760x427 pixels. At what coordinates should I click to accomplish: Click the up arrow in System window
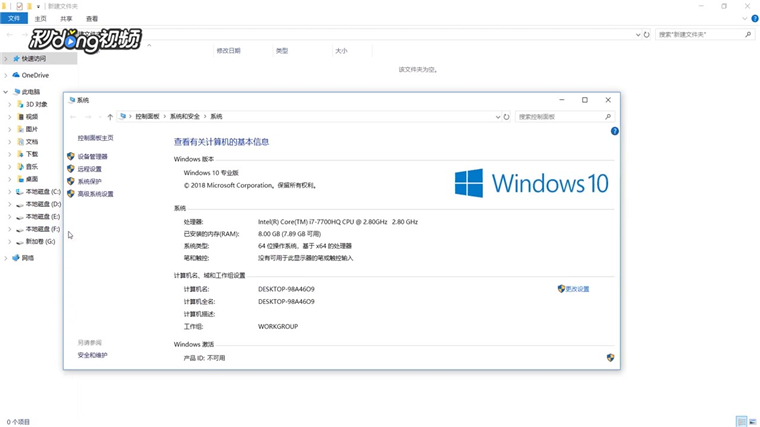(x=110, y=117)
